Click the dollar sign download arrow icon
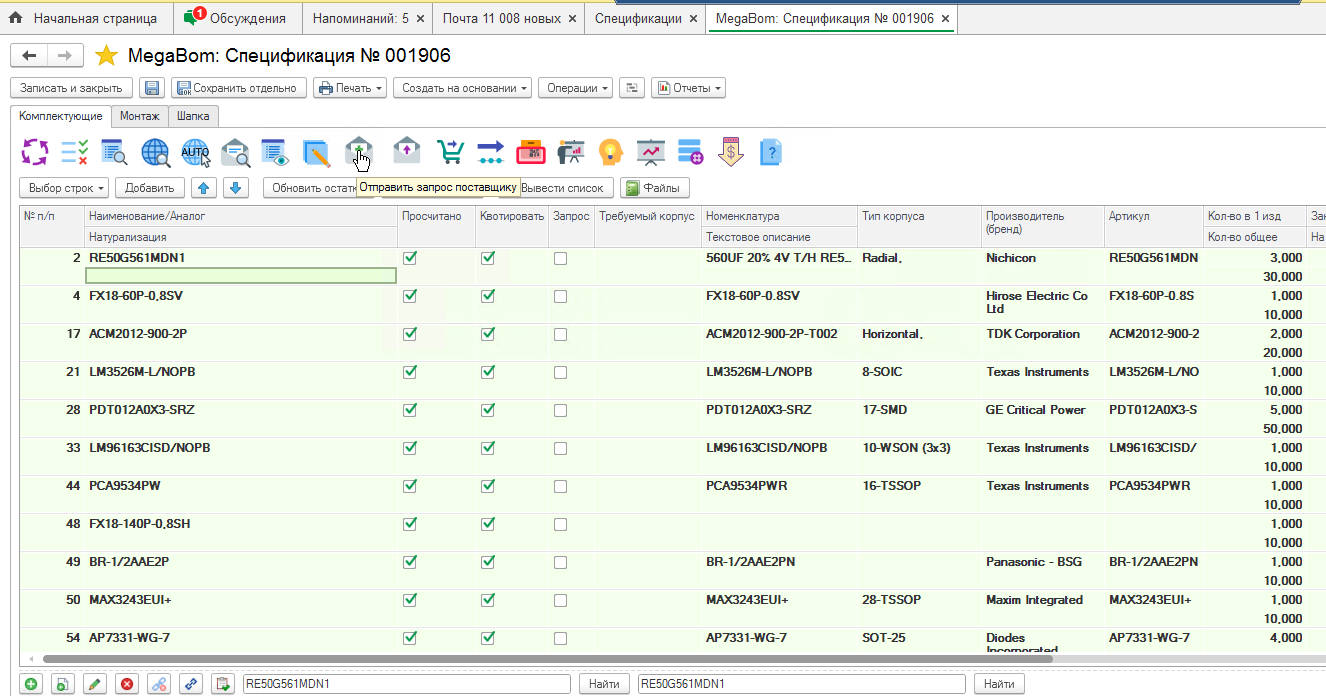 731,152
